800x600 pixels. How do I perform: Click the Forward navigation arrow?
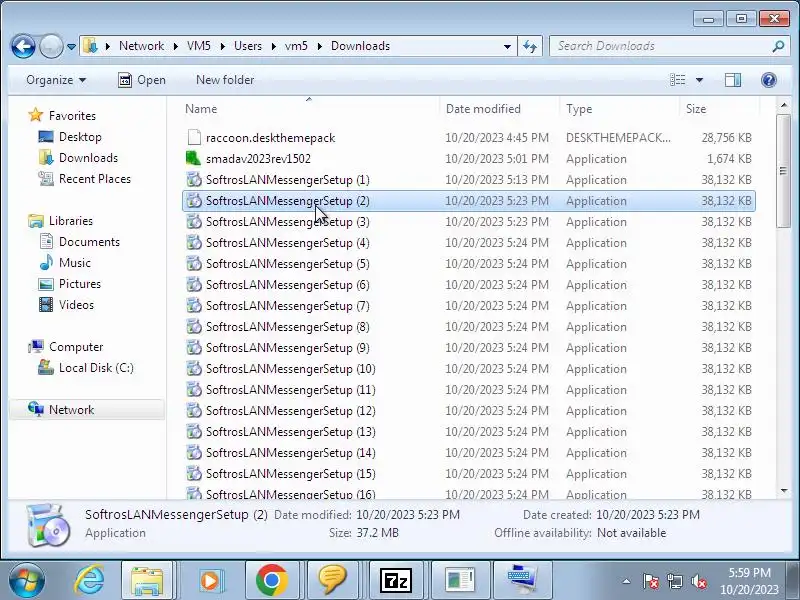(51, 46)
